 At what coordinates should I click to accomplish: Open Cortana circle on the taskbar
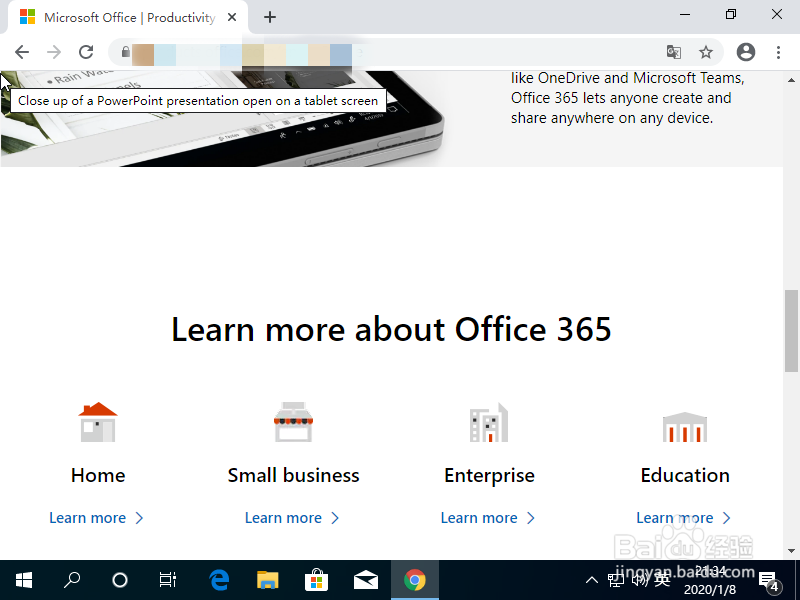(x=120, y=580)
